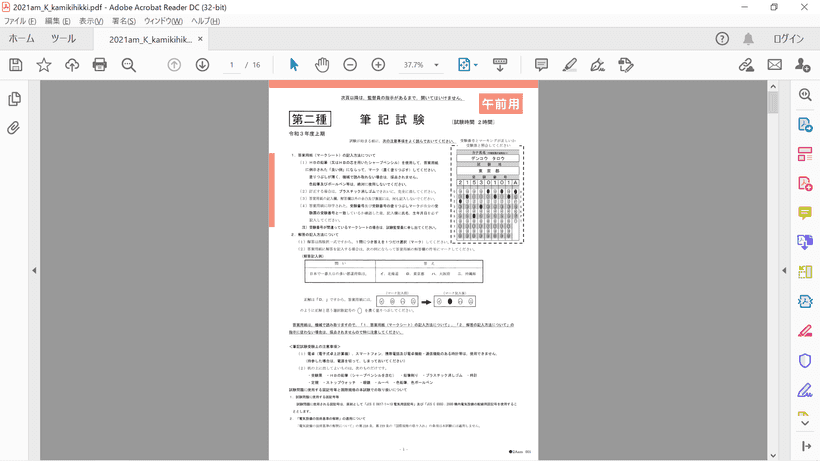
Task: Expand the left navigation pane arrow
Action: coord(34,270)
